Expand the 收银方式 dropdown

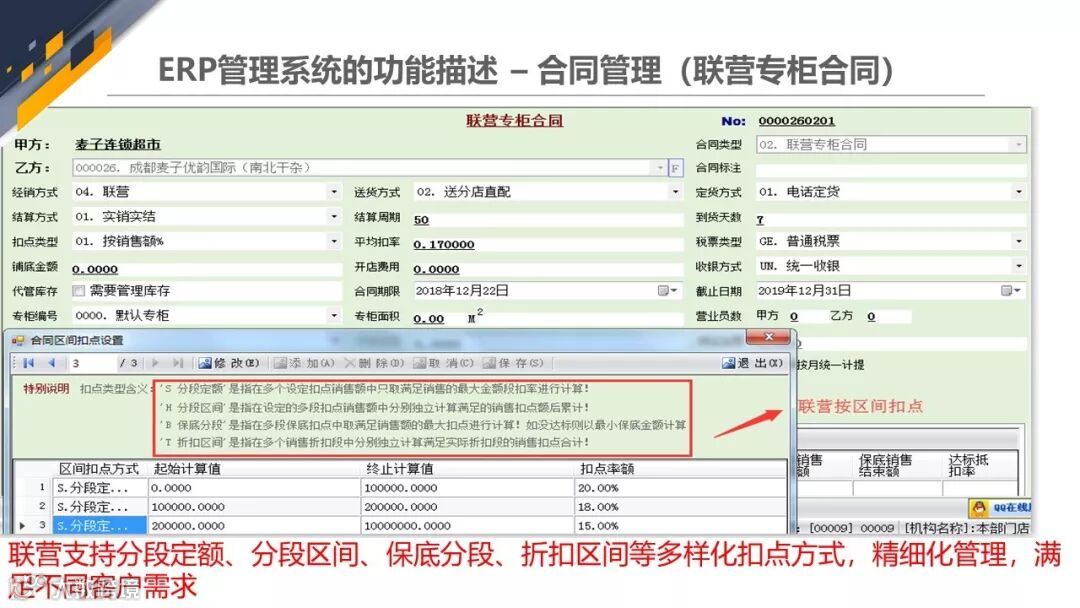(1019, 266)
